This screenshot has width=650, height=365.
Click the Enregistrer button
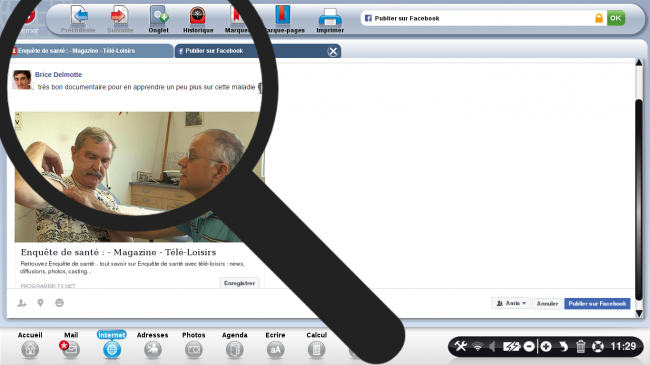pos(239,283)
